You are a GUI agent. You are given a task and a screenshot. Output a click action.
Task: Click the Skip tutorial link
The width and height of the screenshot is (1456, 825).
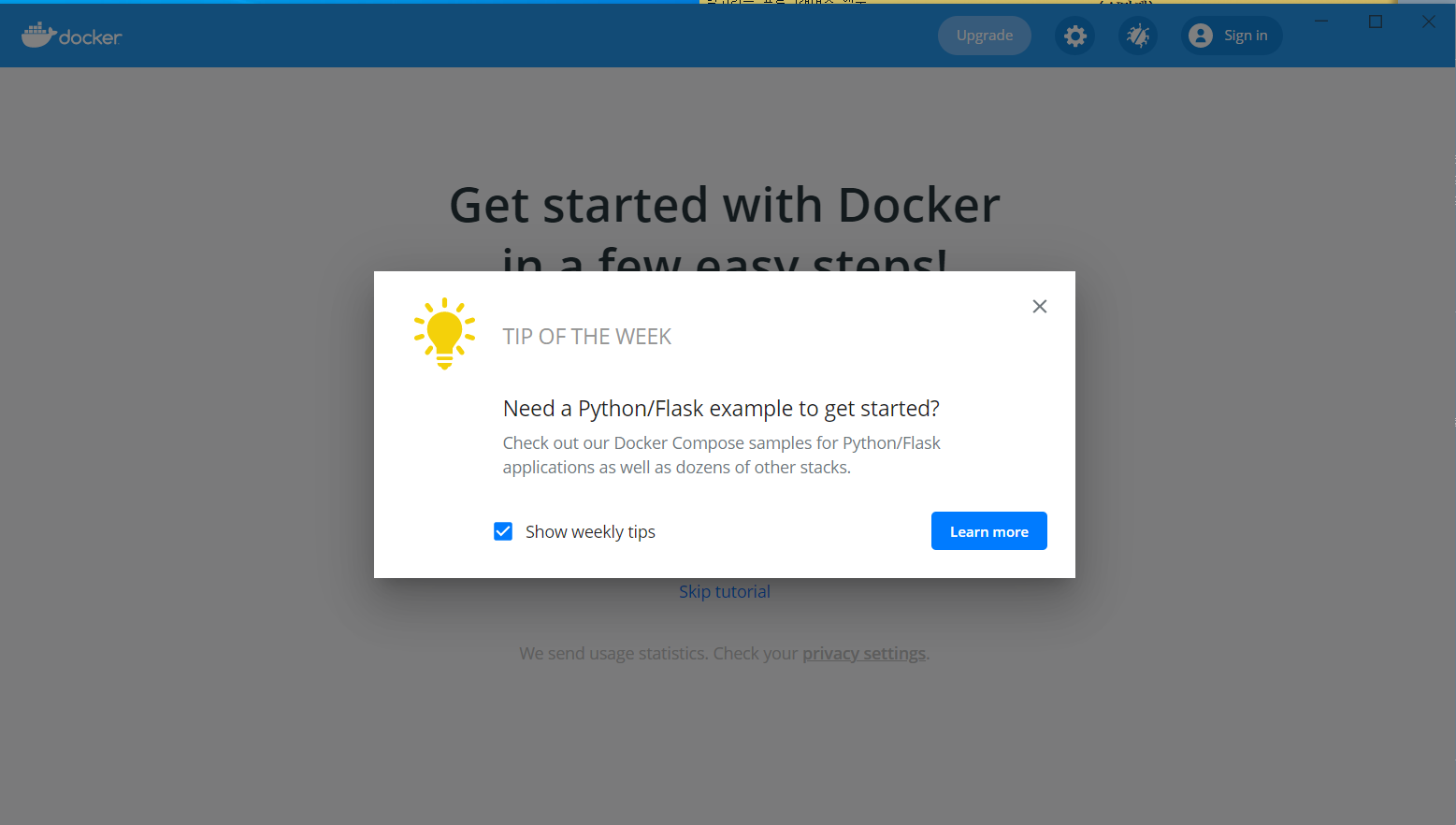[x=725, y=591]
